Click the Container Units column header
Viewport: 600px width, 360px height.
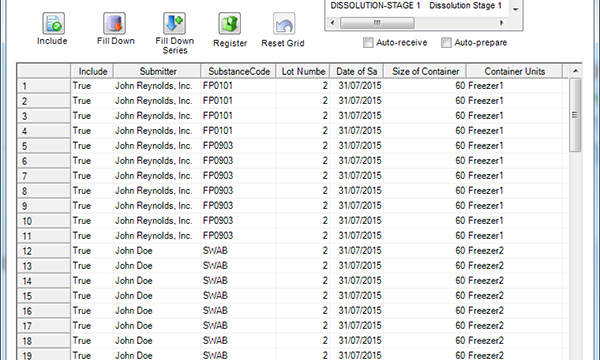(x=515, y=71)
